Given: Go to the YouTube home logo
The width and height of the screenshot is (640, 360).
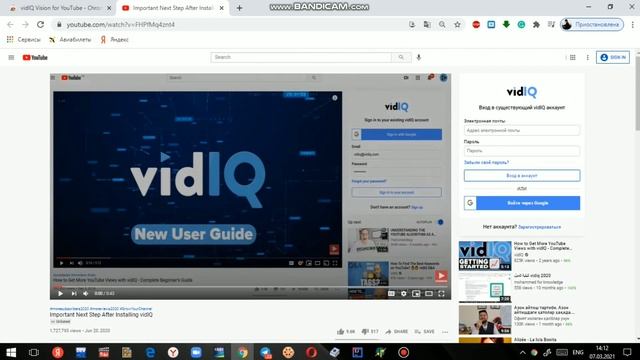Looking at the screenshot, I should click(35, 58).
